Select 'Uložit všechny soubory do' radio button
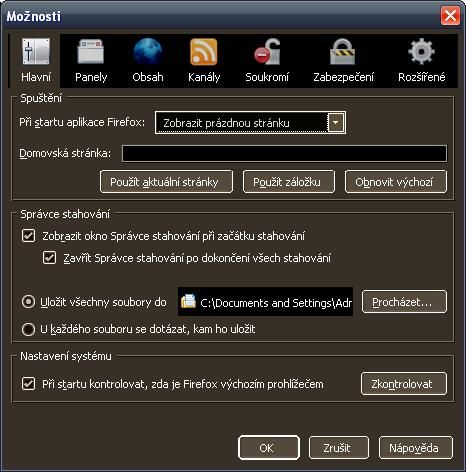This screenshot has width=466, height=472. [28, 302]
